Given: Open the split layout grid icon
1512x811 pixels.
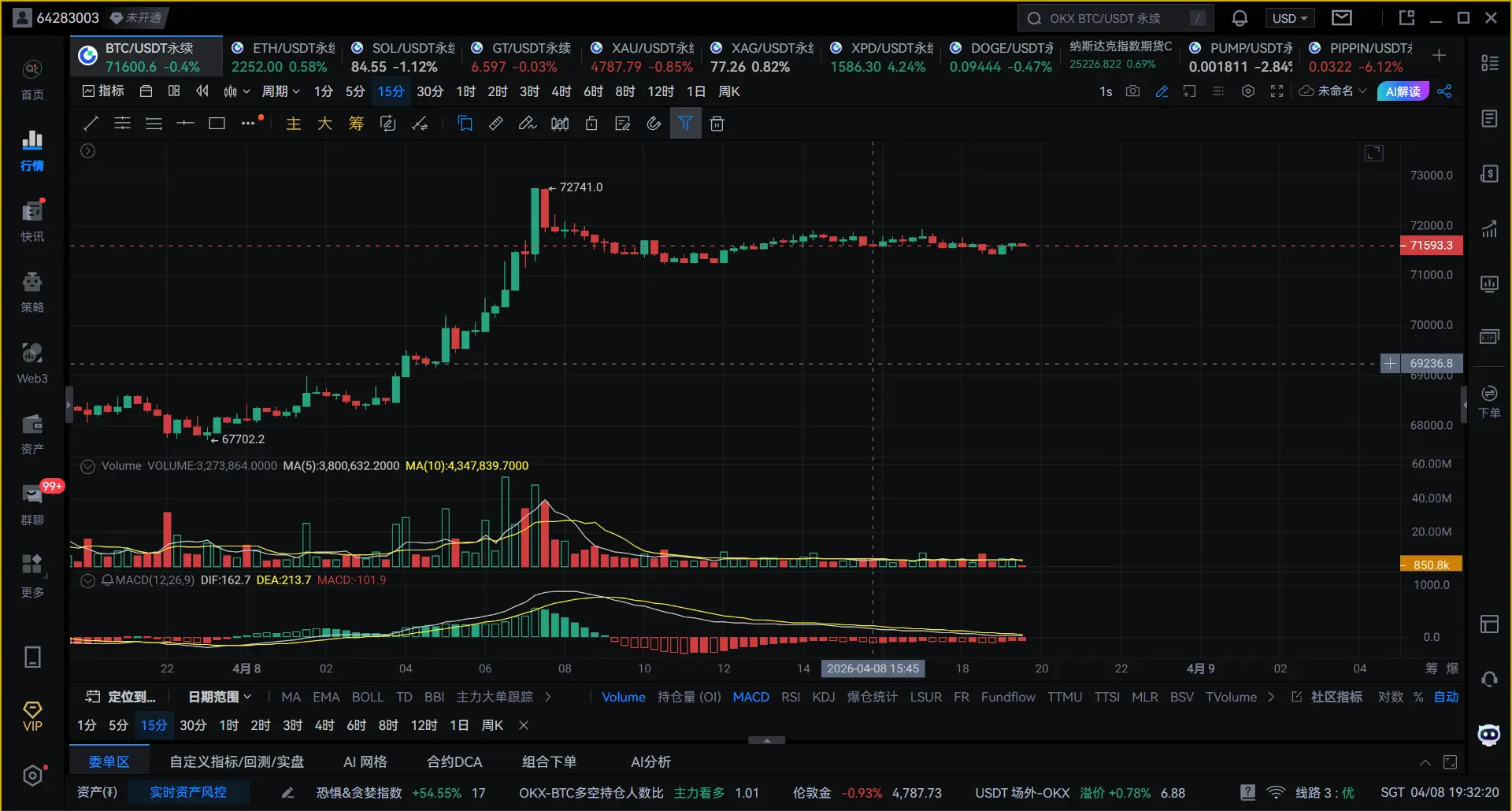Looking at the screenshot, I should point(174,91).
